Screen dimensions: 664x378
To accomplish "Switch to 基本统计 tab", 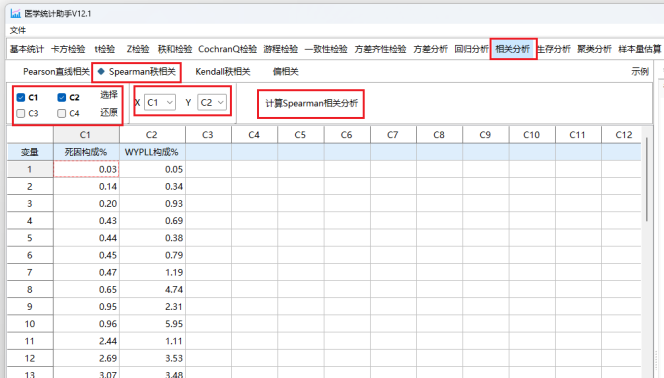I will point(27,49).
